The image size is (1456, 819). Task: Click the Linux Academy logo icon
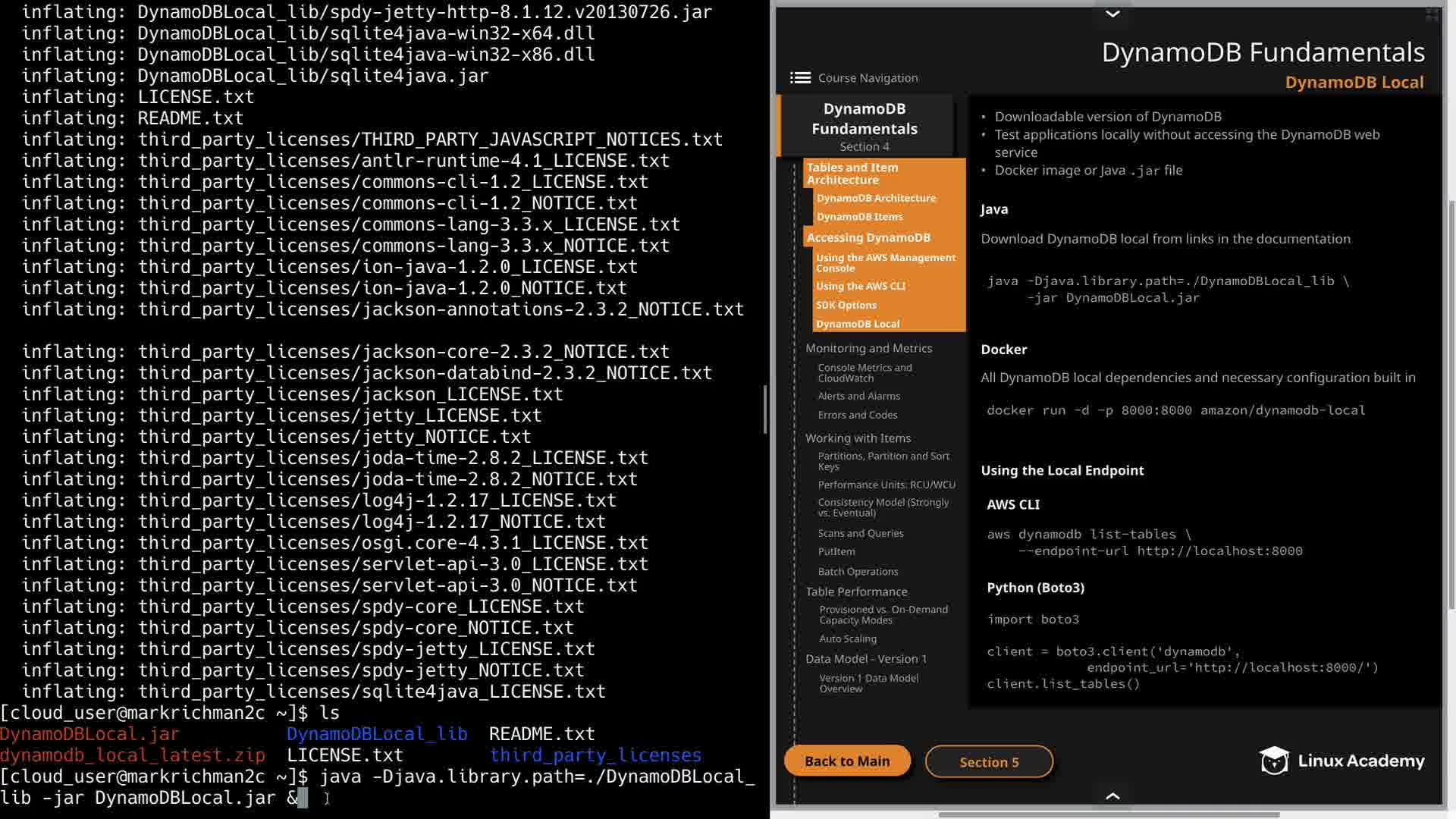pos(1274,761)
